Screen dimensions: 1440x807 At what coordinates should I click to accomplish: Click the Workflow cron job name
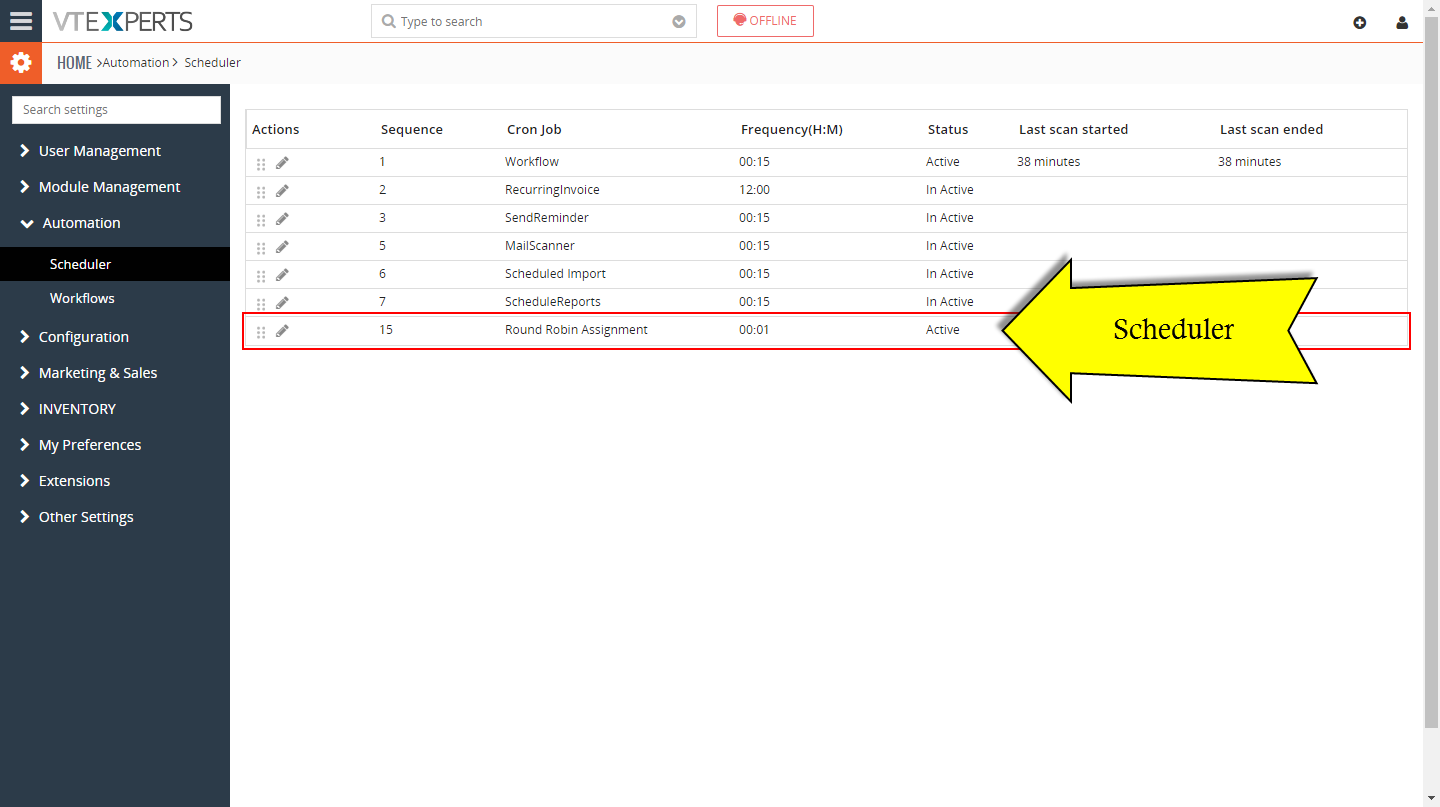532,161
